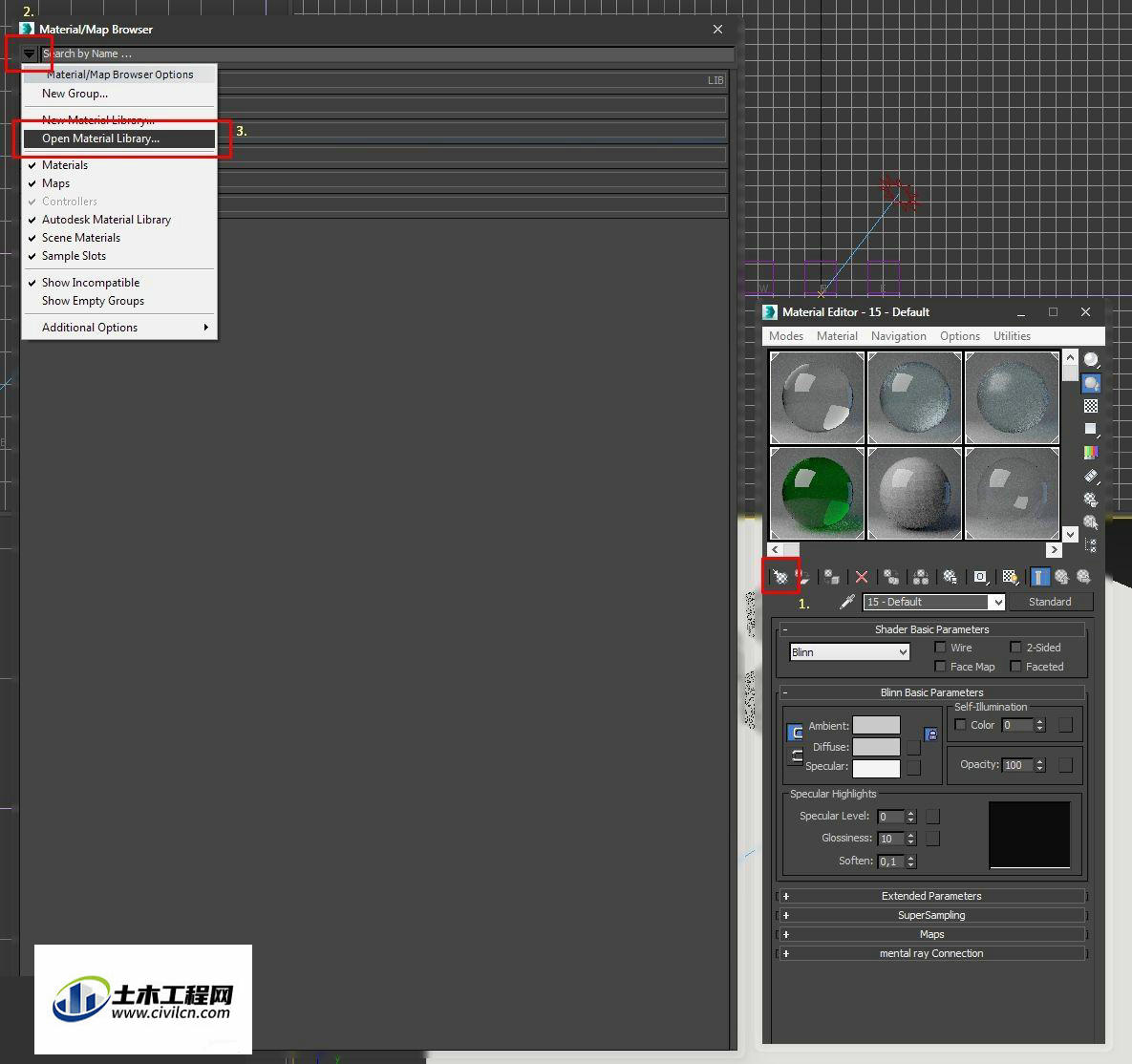The height and width of the screenshot is (1064, 1132).
Task: Enable the Face Map checkbox
Action: click(x=940, y=666)
